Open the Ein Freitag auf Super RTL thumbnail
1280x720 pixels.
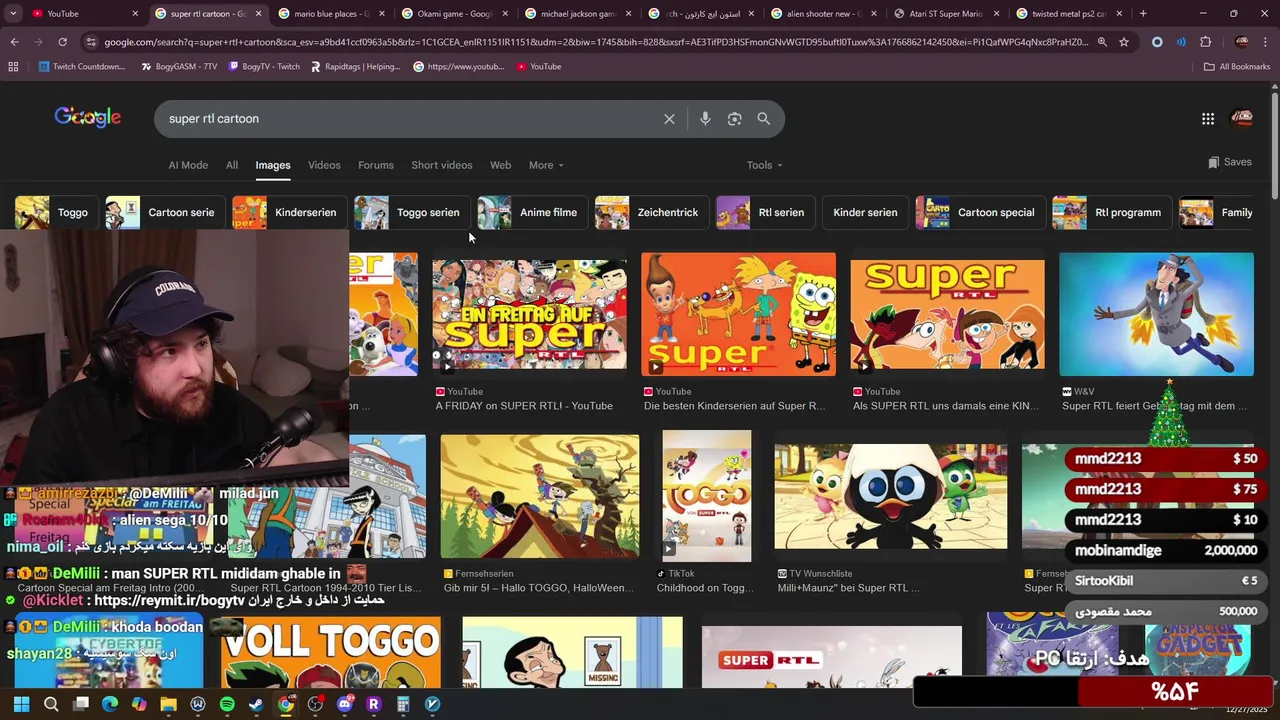(530, 314)
